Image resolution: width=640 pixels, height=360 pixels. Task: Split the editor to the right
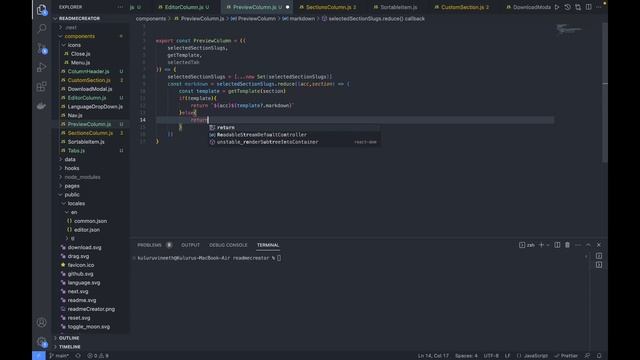pos(589,7)
